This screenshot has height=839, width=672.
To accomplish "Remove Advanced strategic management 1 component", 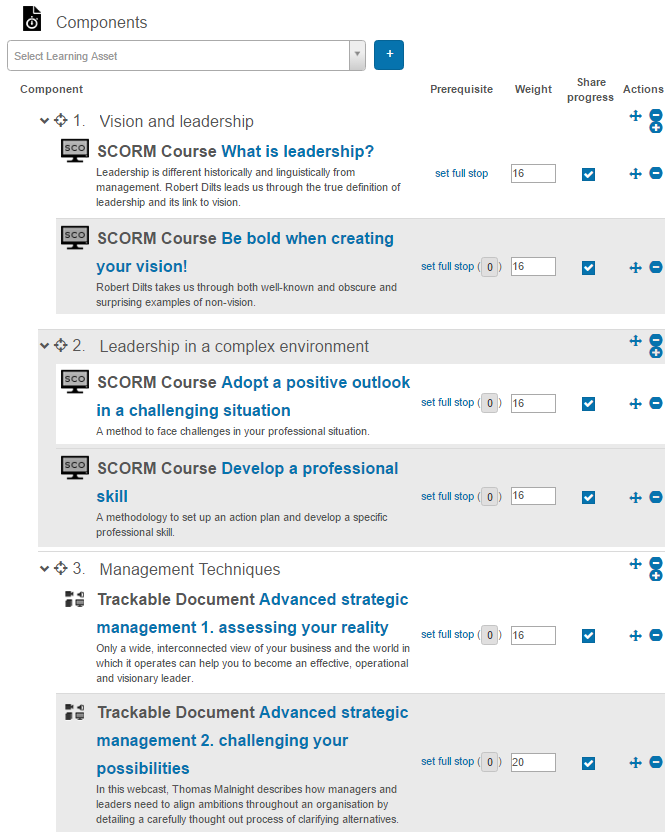I will pos(656,635).
